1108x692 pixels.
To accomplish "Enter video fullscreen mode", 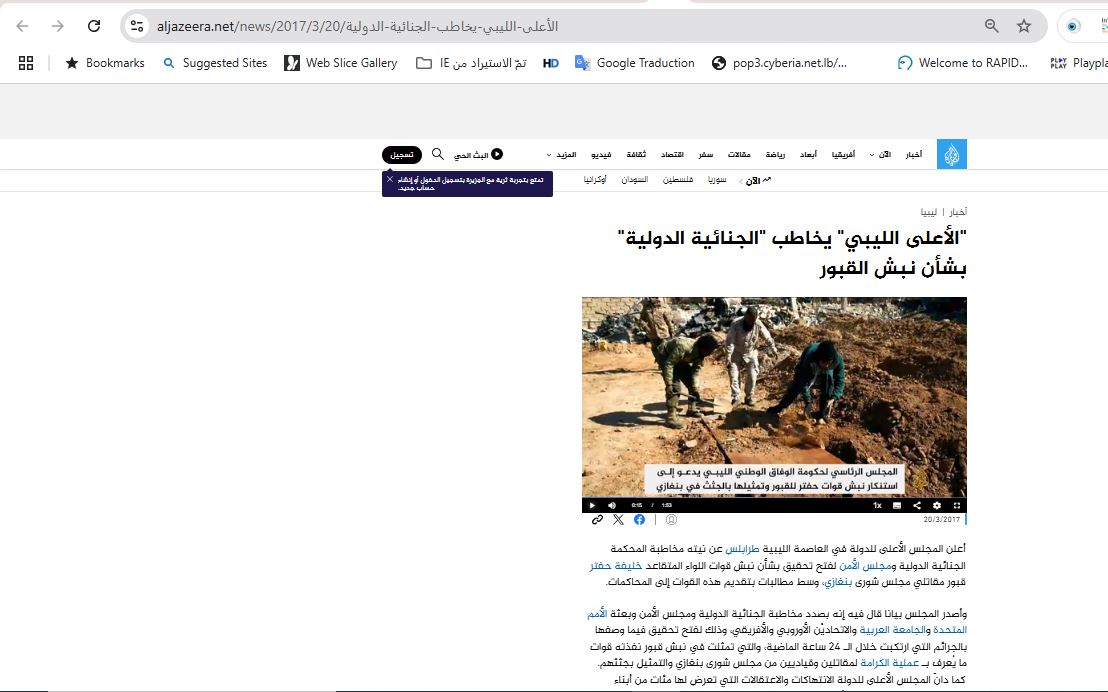I will click(x=957, y=505).
